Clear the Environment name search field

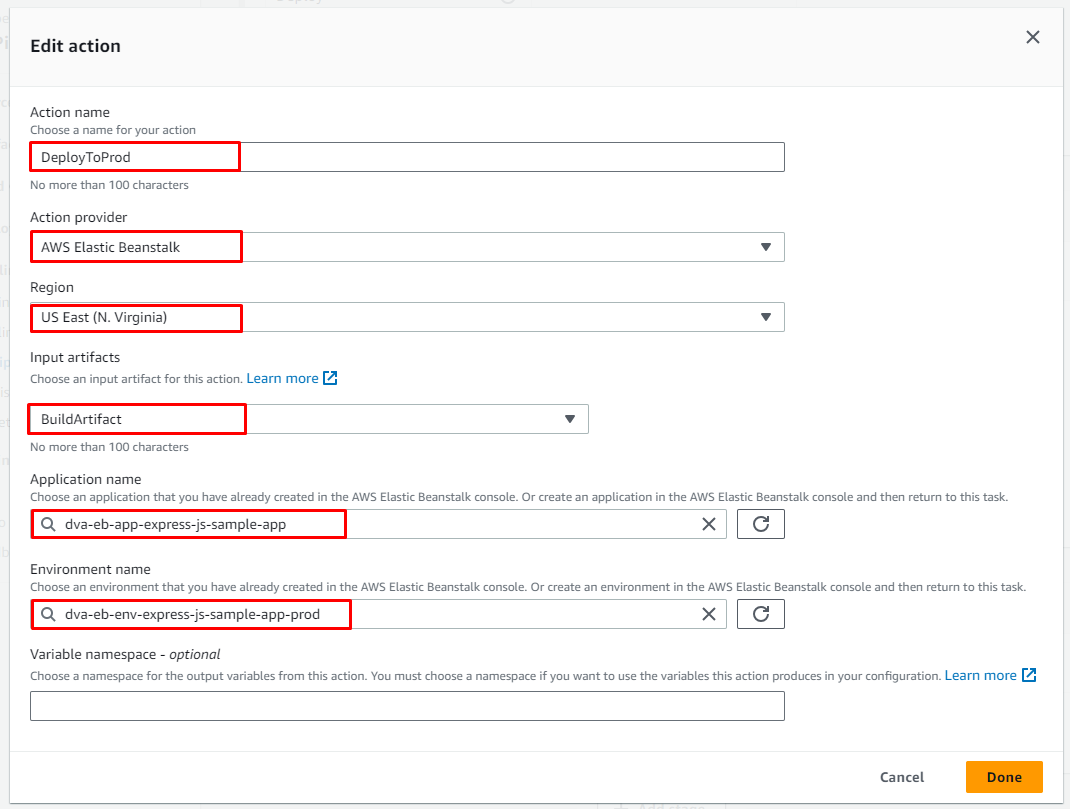pos(709,615)
